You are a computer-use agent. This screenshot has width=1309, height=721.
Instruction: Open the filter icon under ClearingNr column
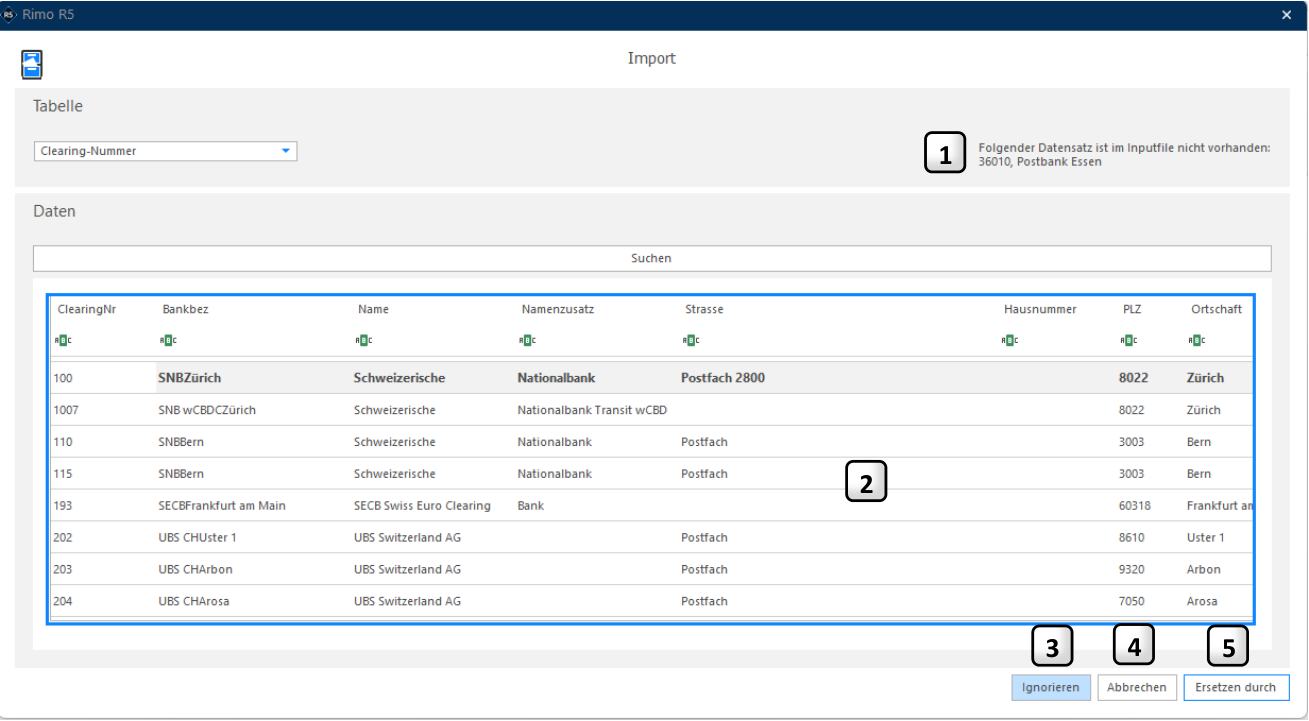click(x=63, y=340)
